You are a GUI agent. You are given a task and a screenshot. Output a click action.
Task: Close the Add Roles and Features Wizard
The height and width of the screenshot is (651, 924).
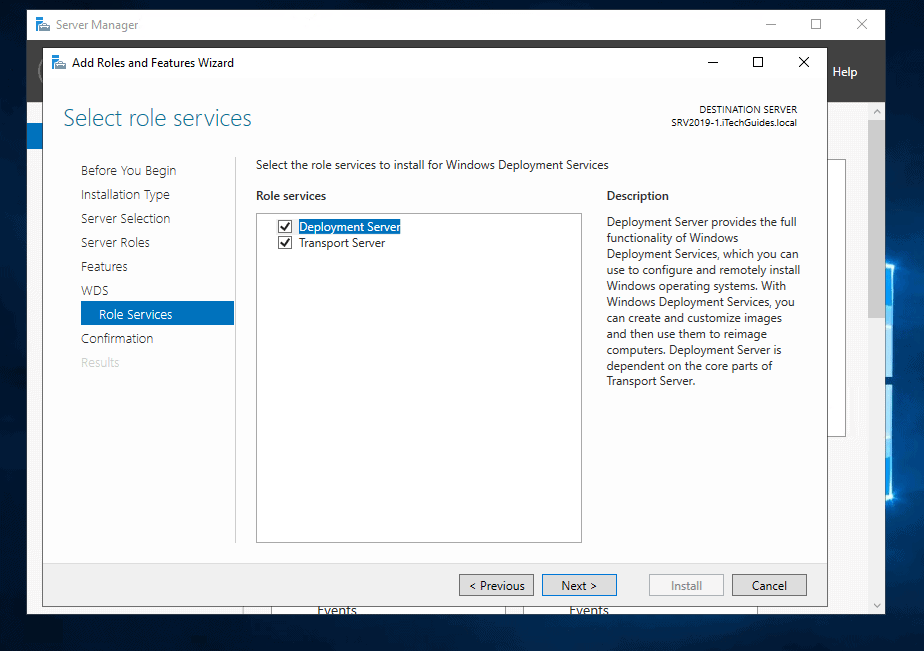[x=803, y=62]
